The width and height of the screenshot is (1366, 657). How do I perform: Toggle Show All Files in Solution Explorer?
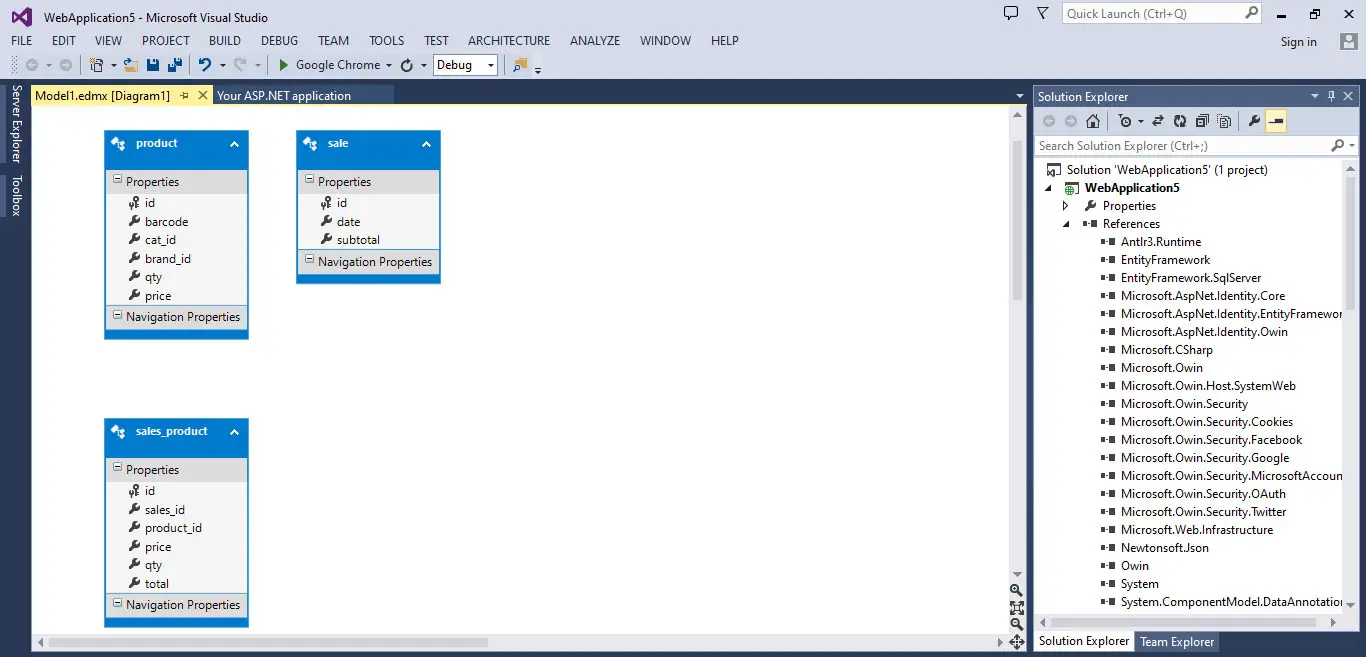1224,121
